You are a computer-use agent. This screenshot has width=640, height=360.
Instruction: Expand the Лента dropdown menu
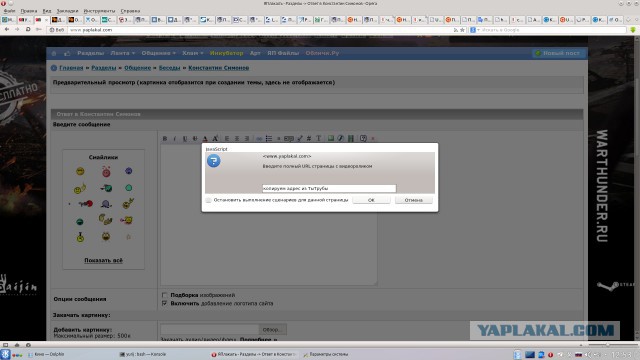pos(122,53)
